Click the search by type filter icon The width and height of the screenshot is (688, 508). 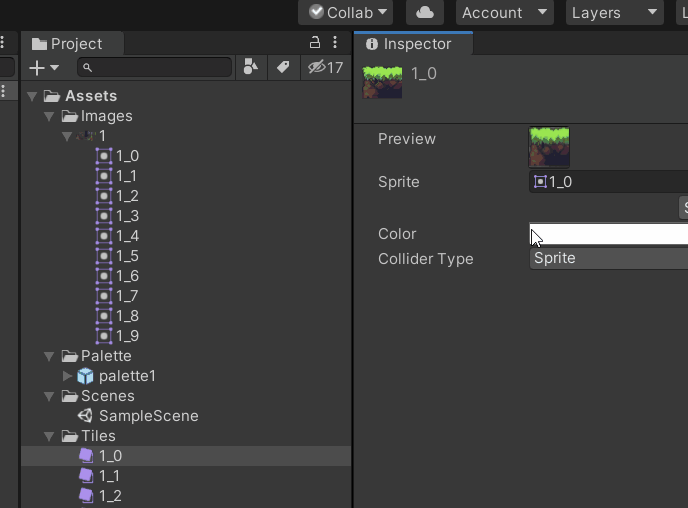coord(250,67)
